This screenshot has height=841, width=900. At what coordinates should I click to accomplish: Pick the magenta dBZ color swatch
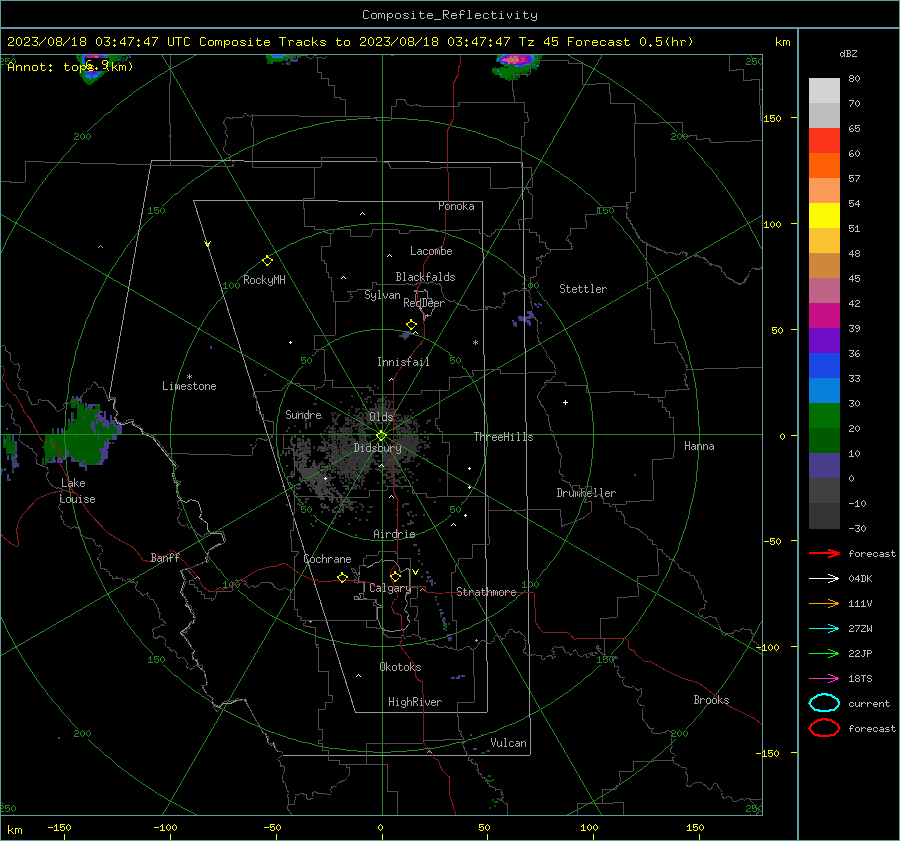click(824, 315)
